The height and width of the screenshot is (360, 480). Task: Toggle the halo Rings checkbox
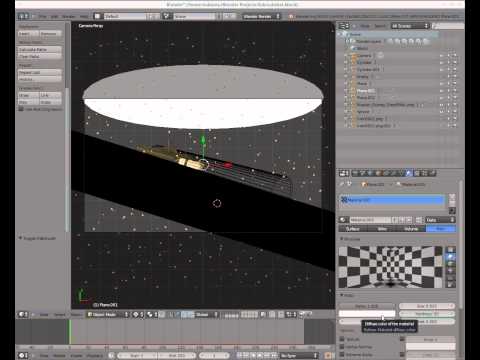tap(402, 339)
